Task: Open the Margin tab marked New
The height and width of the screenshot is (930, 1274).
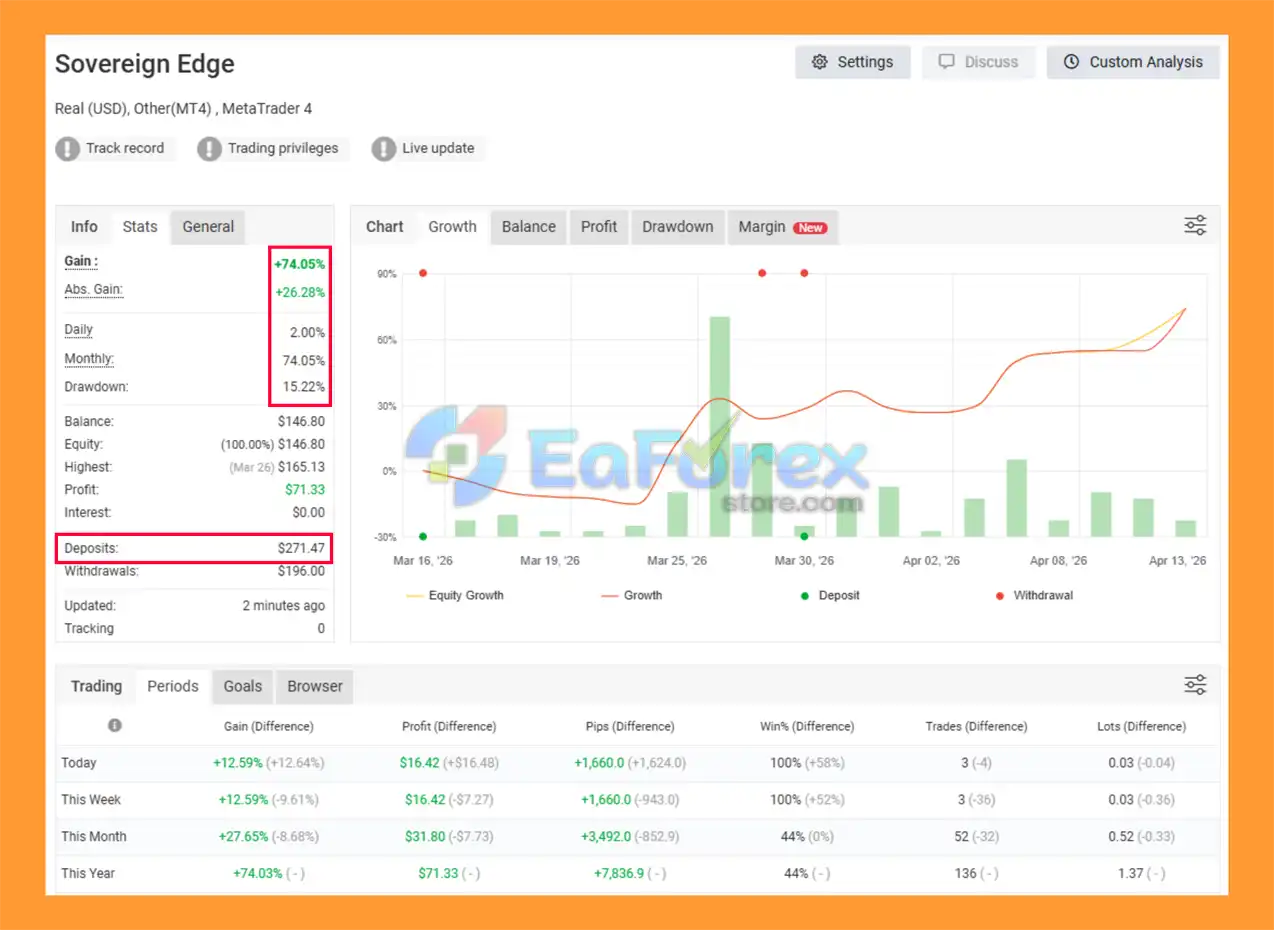Action: [x=781, y=227]
